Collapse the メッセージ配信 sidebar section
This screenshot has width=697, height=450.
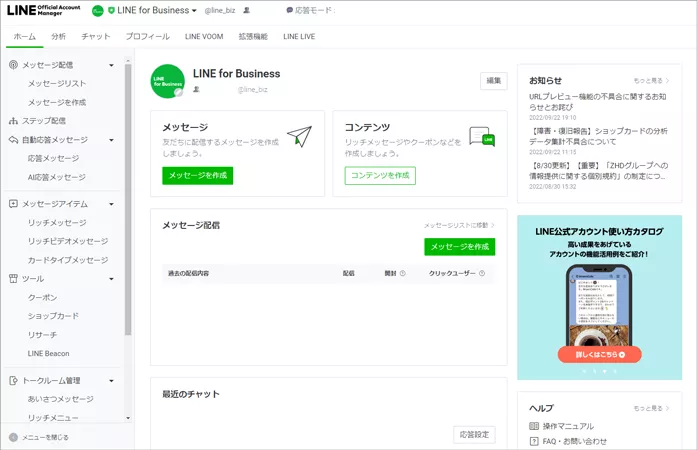tap(111, 65)
